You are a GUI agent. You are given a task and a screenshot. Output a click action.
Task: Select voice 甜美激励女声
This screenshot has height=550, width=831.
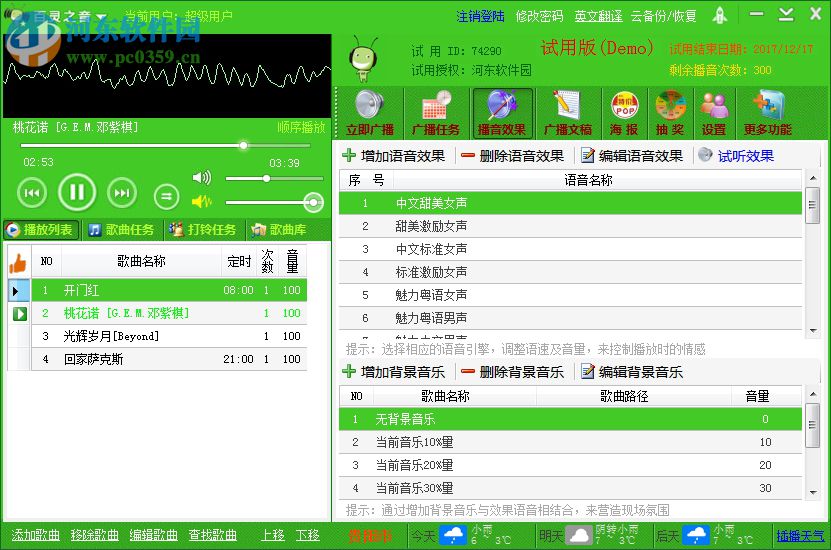570,226
